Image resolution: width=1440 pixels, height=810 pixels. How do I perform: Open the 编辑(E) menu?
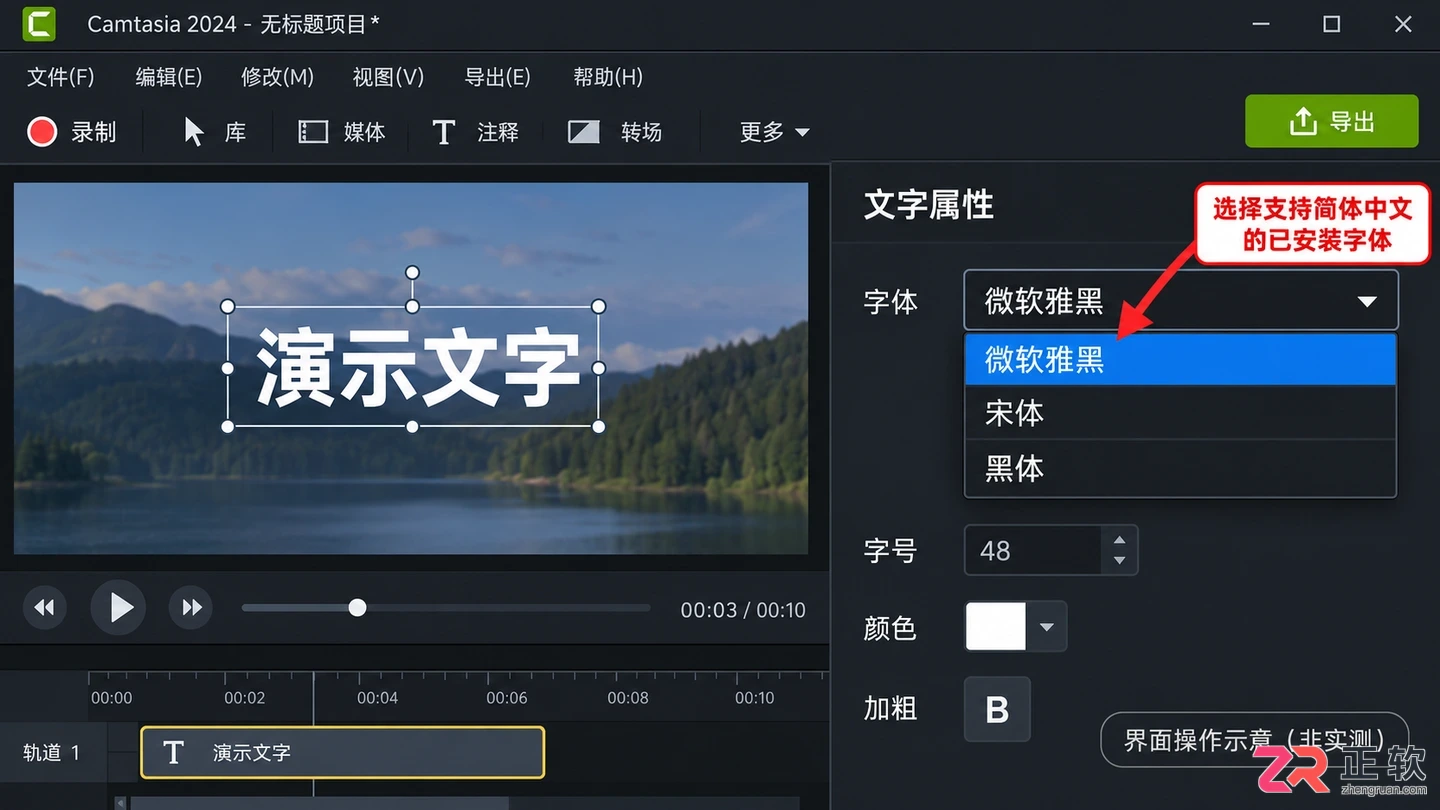click(x=169, y=77)
